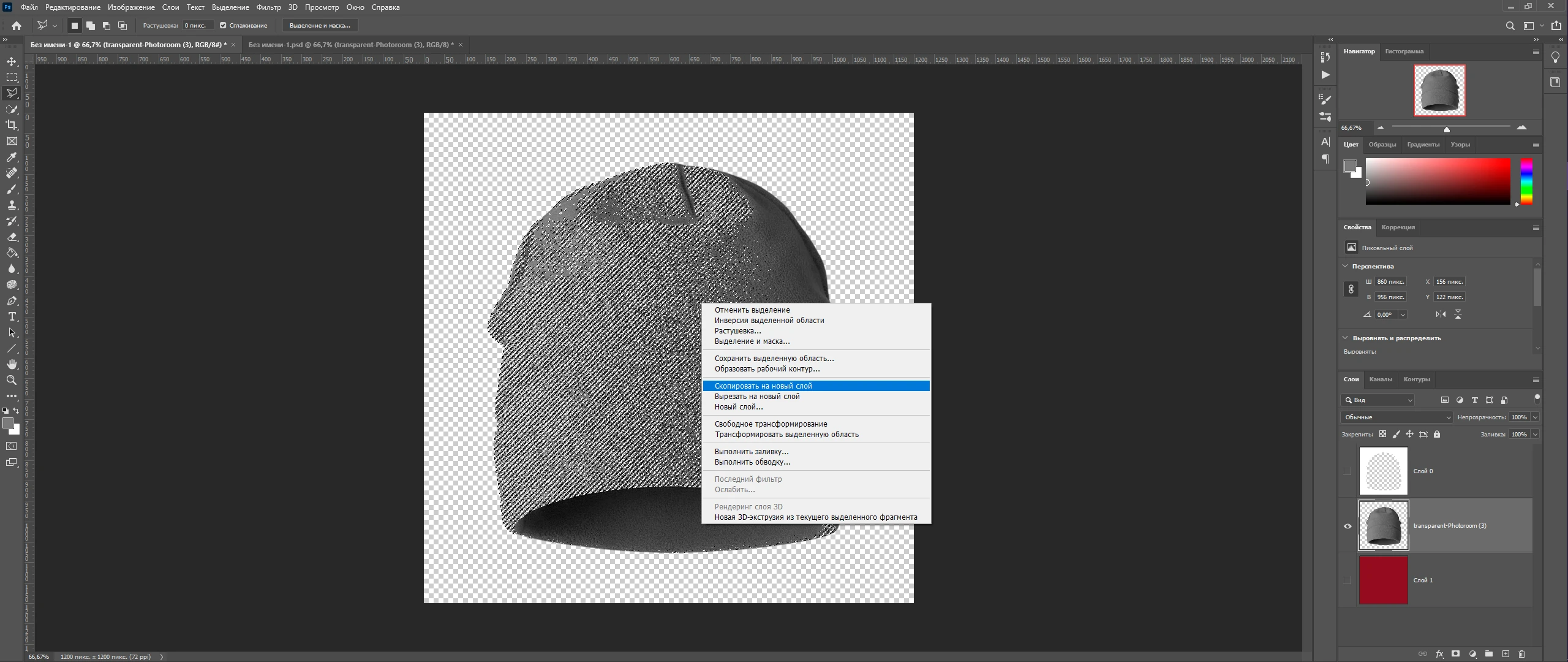Select the Hand tool

[12, 365]
